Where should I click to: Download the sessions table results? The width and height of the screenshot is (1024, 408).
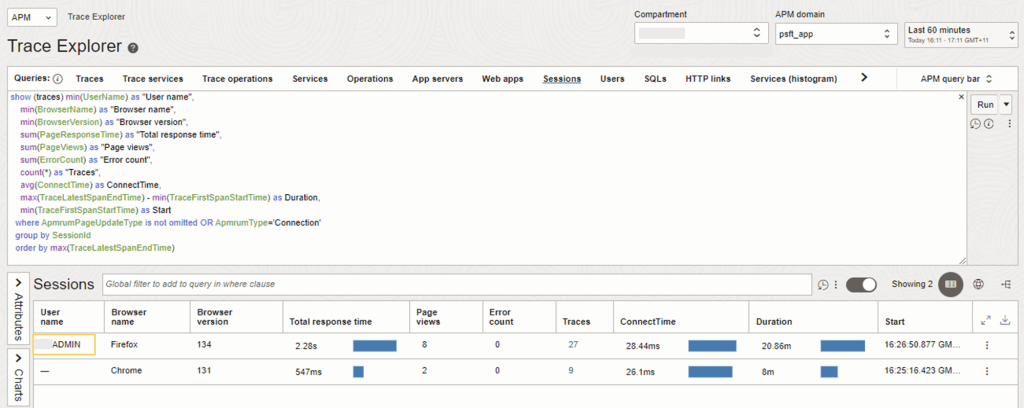pos(1004,320)
